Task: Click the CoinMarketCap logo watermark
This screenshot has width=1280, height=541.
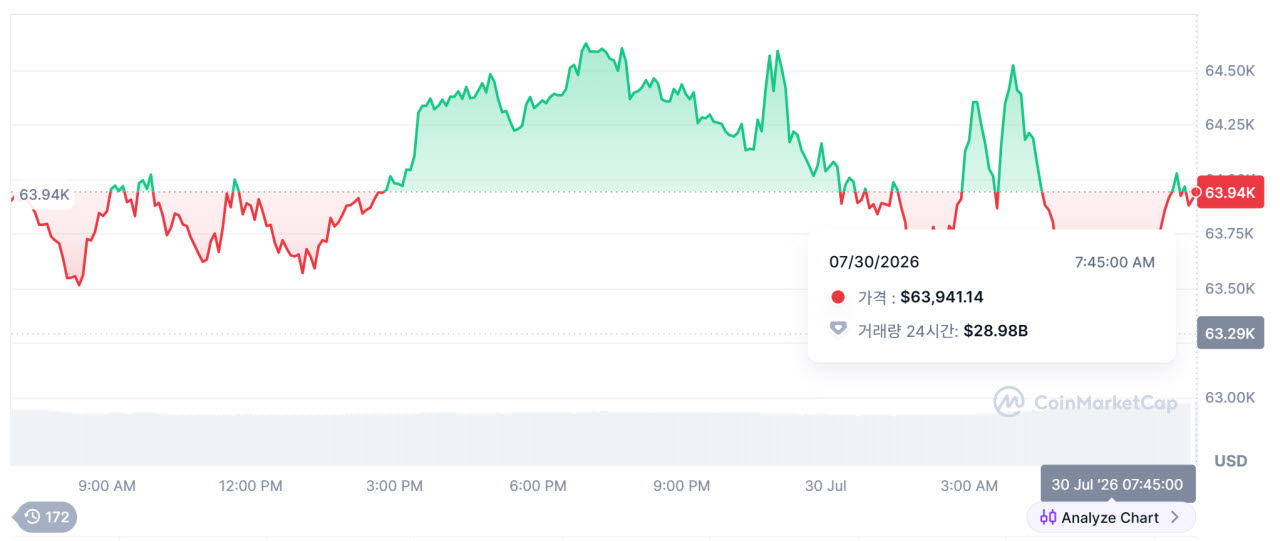Action: (x=1084, y=402)
